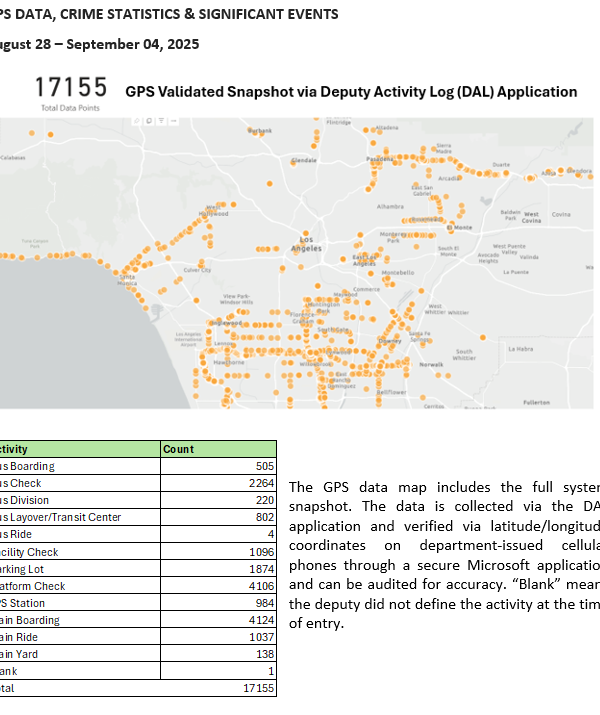Click the Parking Lot count cell 1874

click(257, 569)
